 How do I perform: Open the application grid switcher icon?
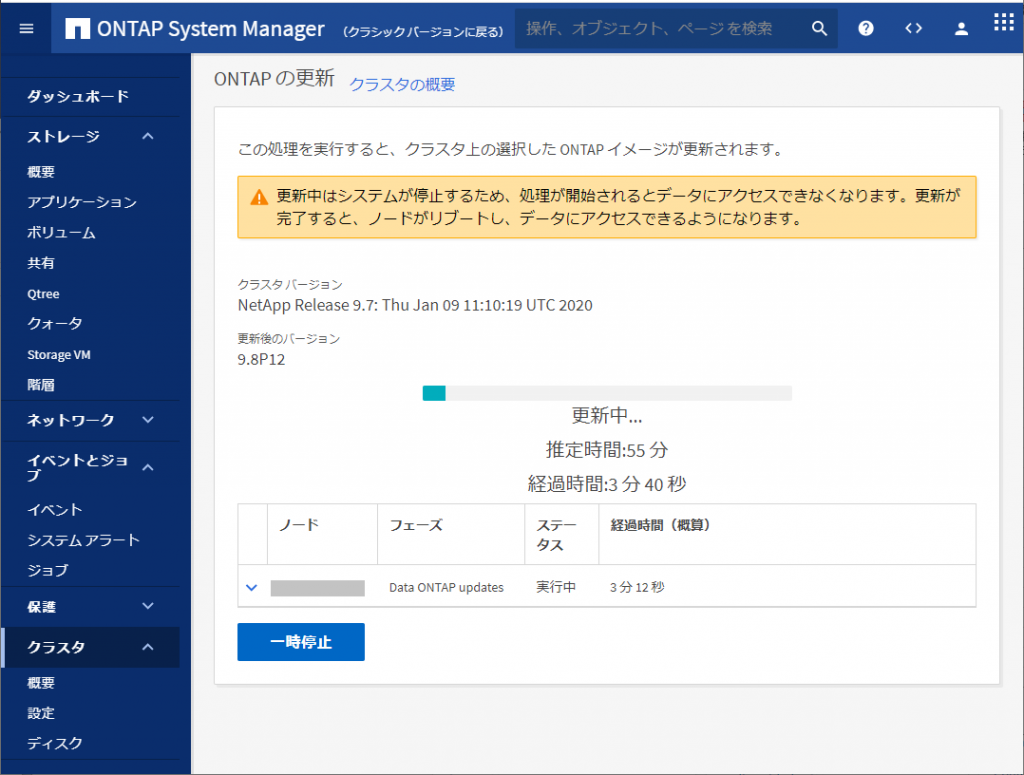(1004, 23)
